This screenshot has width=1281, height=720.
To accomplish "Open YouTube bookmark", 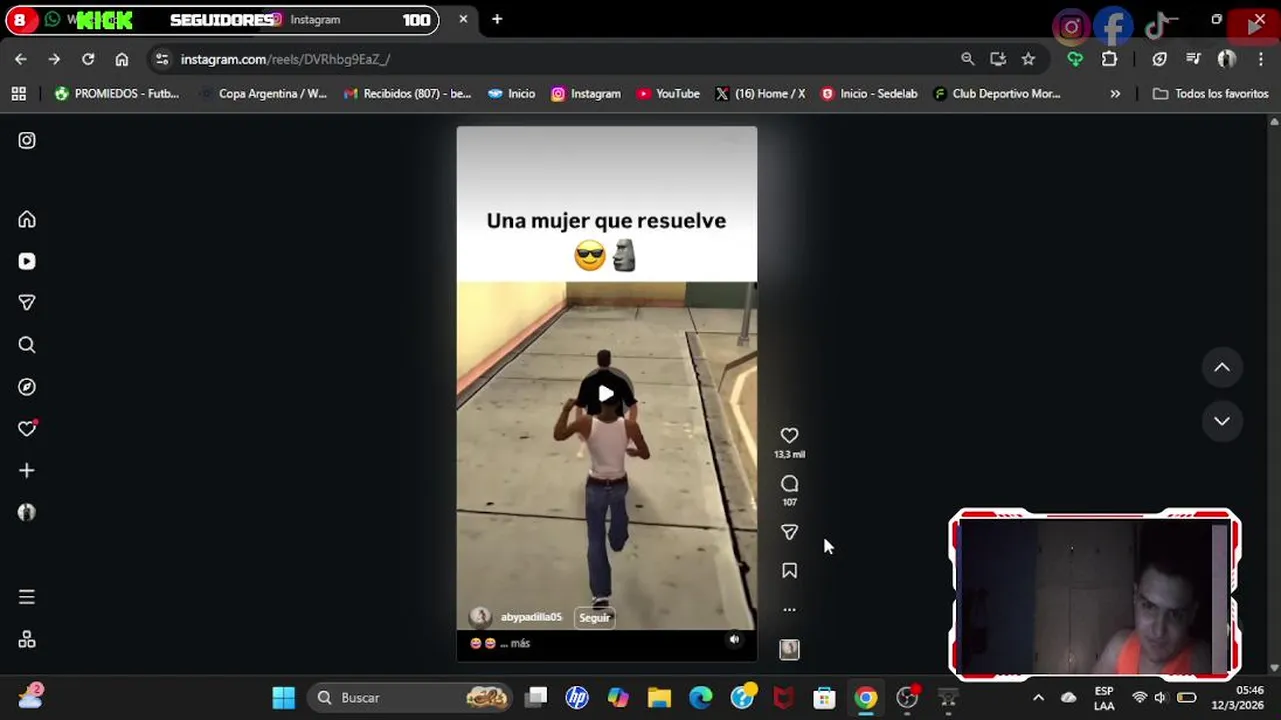I will point(668,93).
